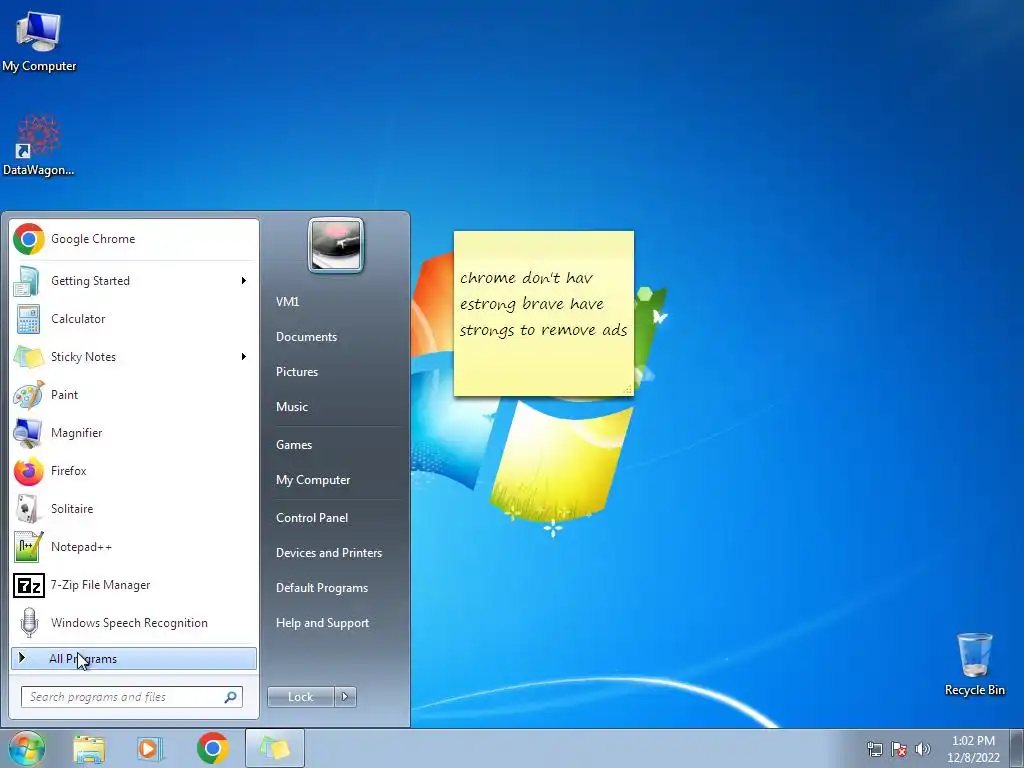Click the network tray icon

tap(874, 749)
